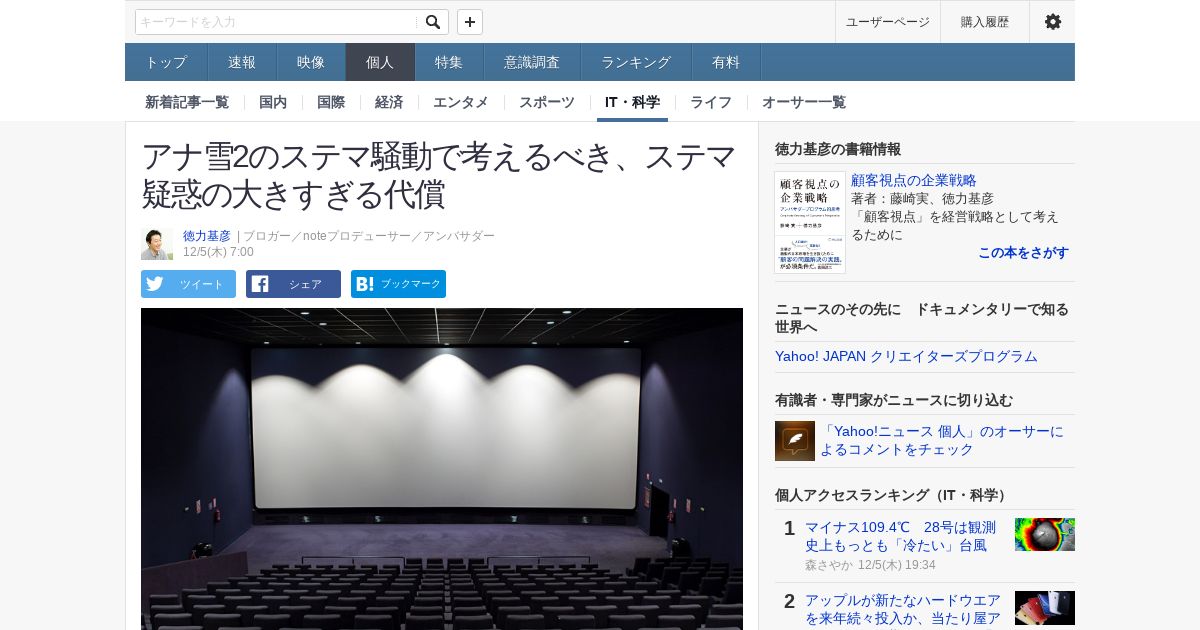
Task: Click the post date 12/5(木) 7:00
Action: pyautogui.click(x=218, y=252)
